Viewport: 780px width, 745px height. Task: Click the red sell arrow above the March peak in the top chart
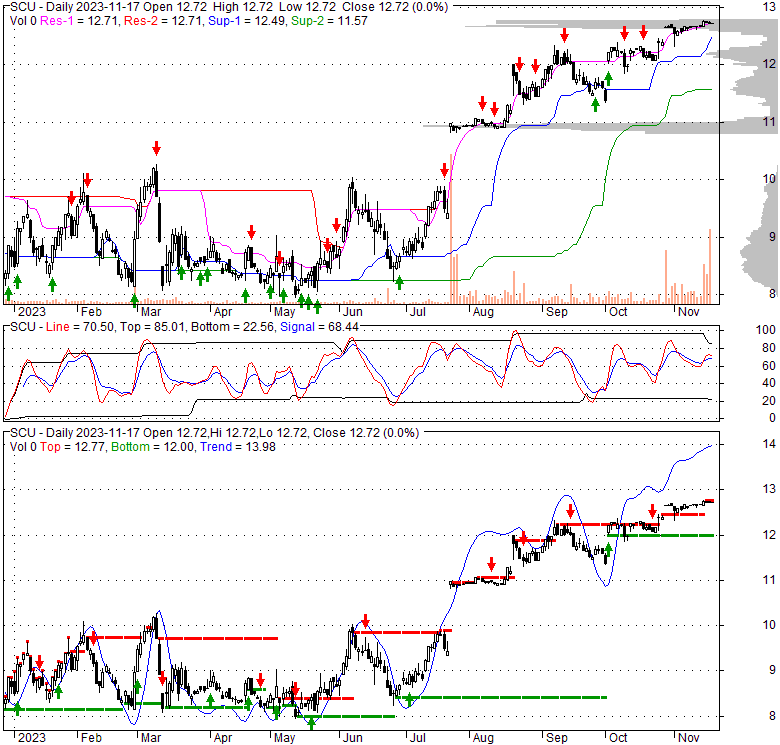click(x=157, y=148)
